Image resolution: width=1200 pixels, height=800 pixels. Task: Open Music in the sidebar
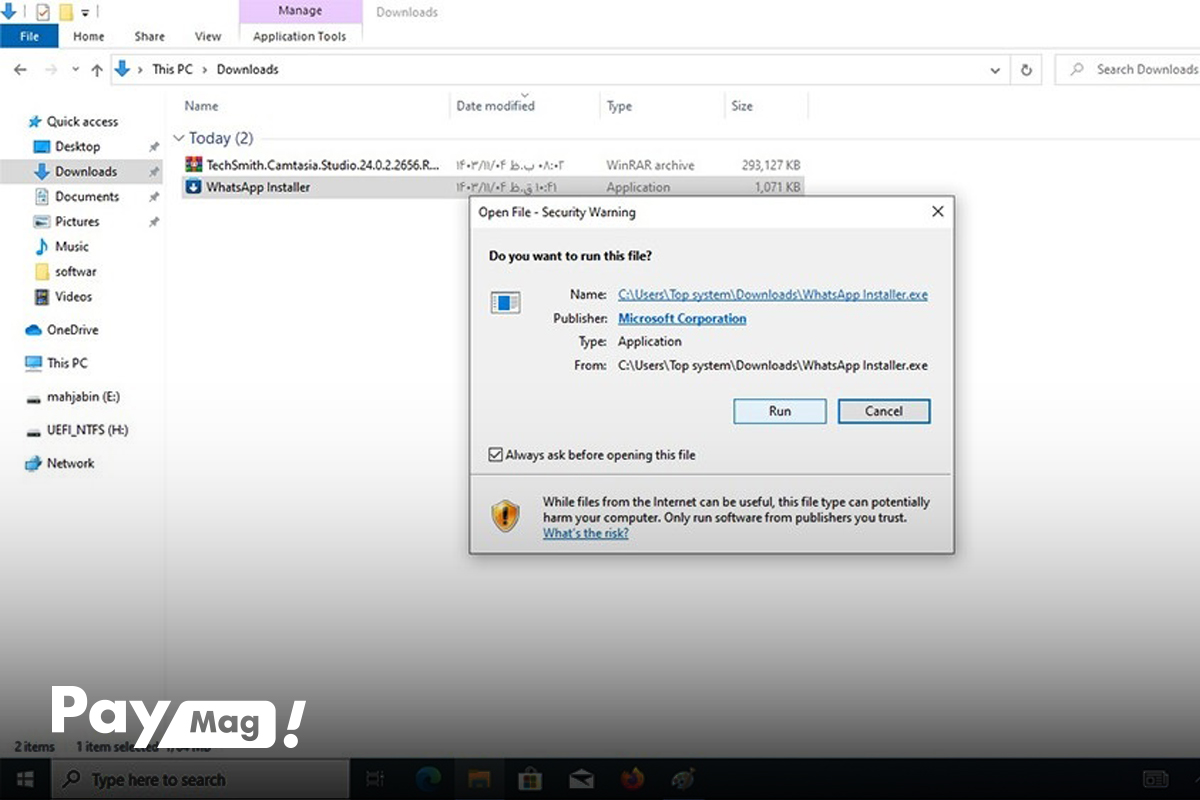click(x=72, y=246)
